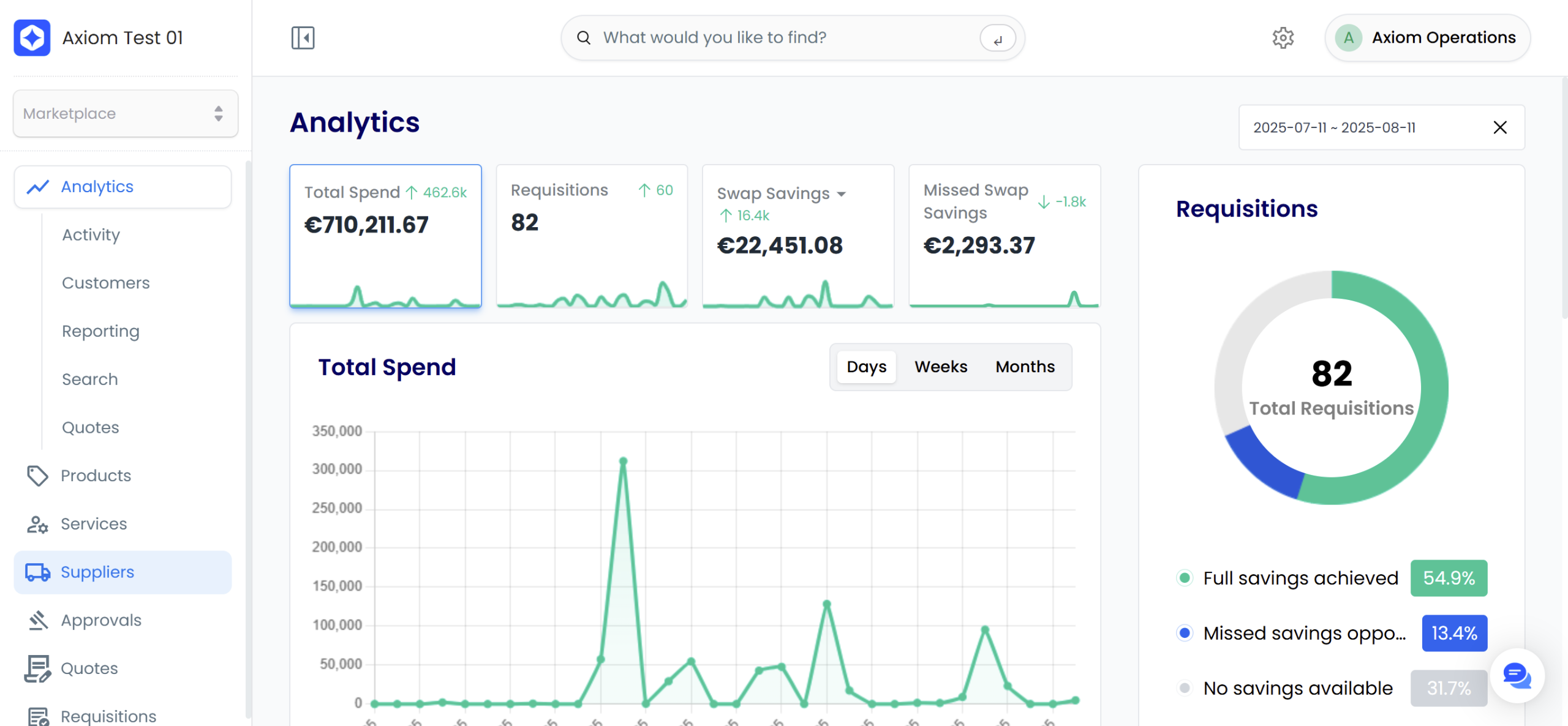The image size is (1568, 726).
Task: Toggle Full savings achieved legend item
Action: click(1300, 578)
